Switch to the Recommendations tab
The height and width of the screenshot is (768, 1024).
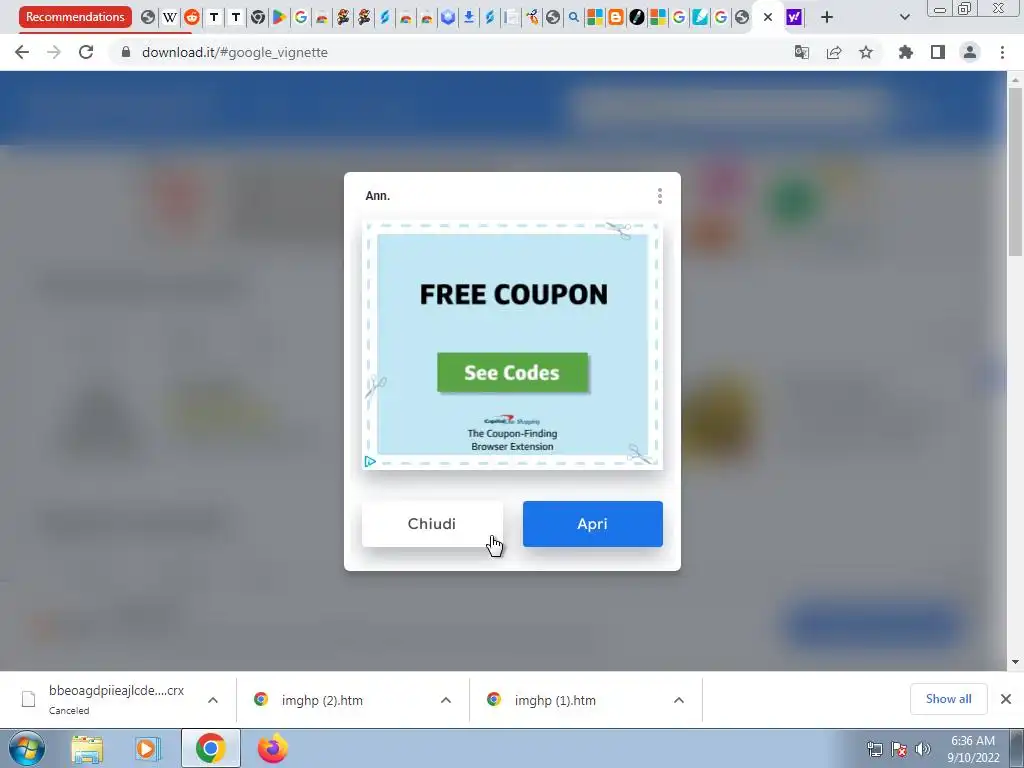(75, 17)
